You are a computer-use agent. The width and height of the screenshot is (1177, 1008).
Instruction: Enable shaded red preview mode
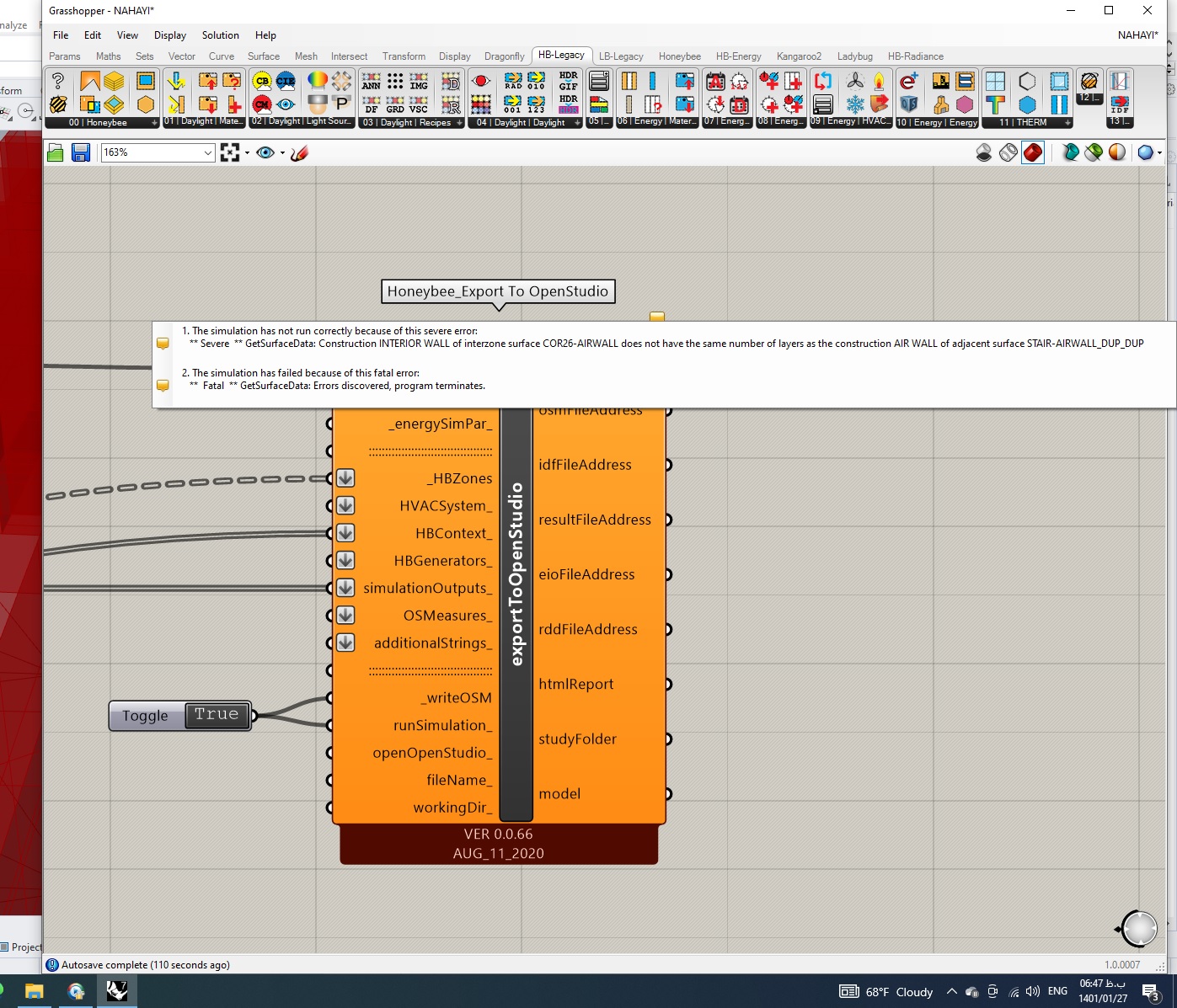coord(1033,152)
